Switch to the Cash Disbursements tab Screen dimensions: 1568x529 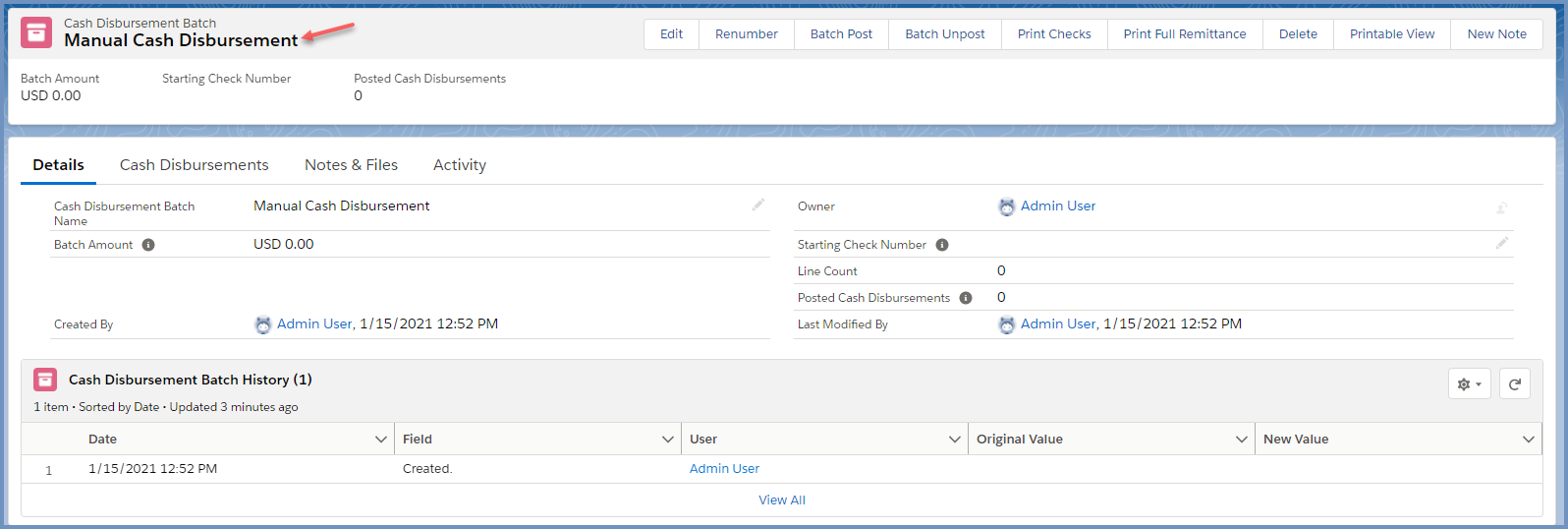[194, 165]
